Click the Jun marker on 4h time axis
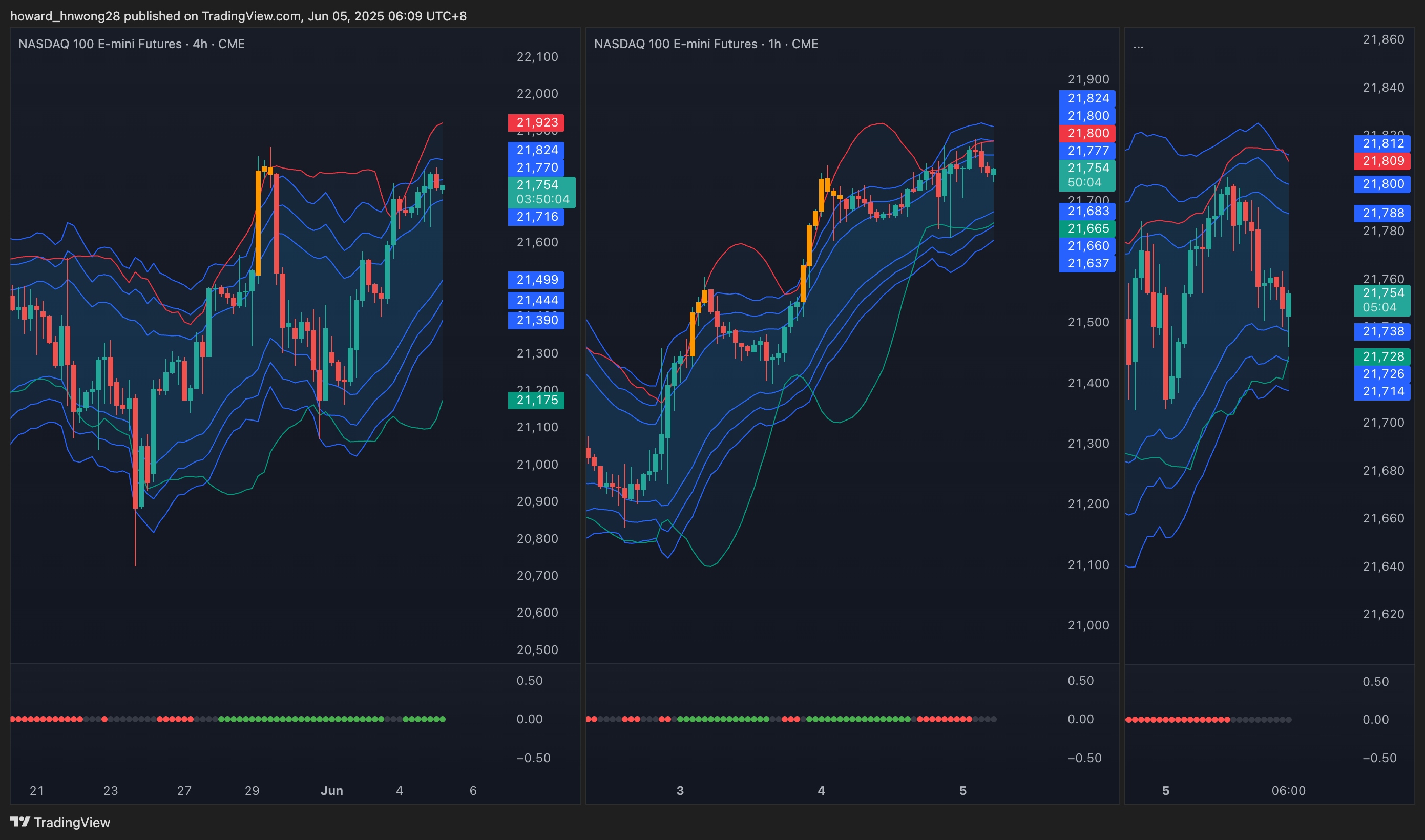This screenshot has height=840, width=1425. [331, 791]
